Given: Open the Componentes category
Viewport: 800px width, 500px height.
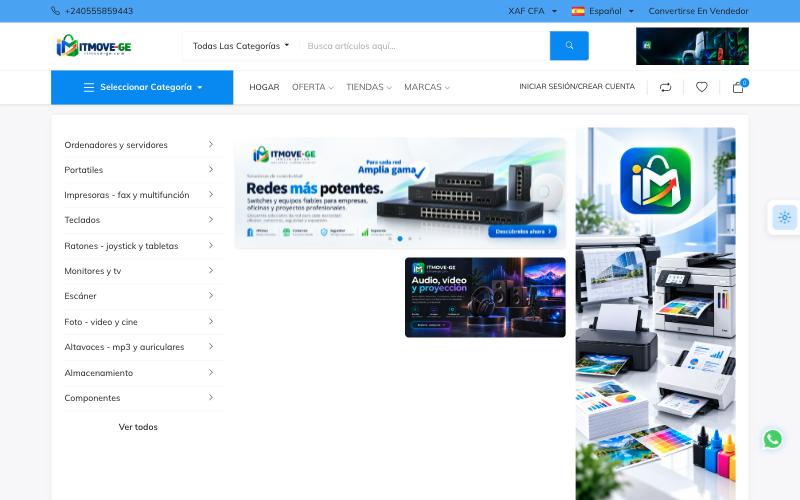Looking at the screenshot, I should click(x=92, y=398).
